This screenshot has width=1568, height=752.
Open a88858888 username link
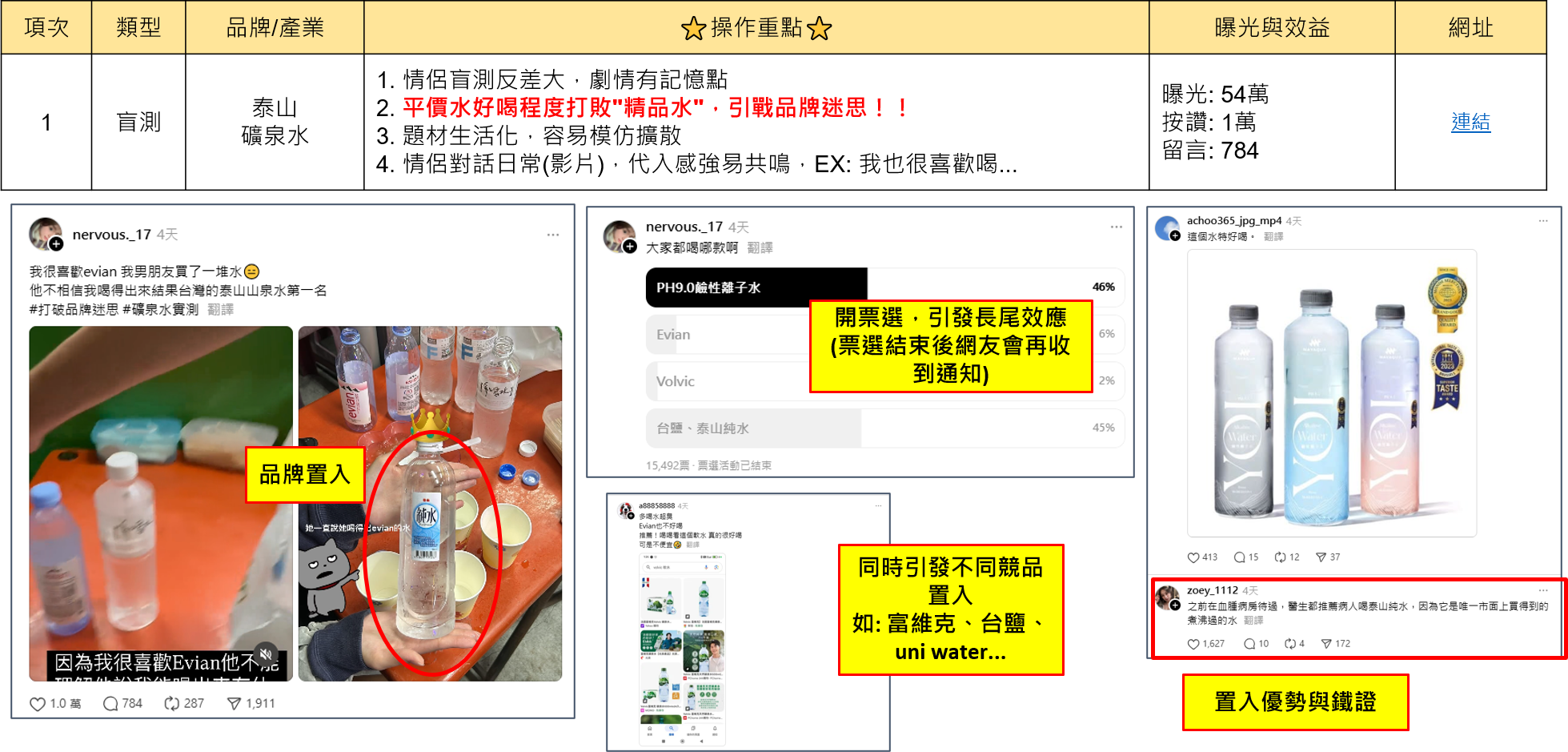click(656, 506)
